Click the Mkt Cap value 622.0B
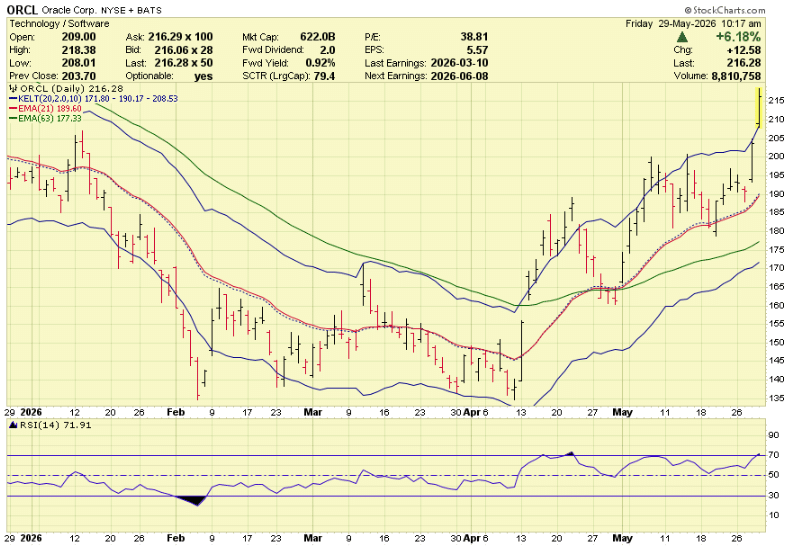 pos(318,37)
